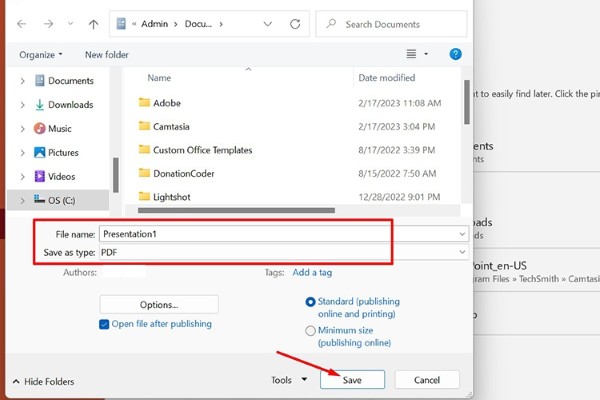Open the Adobe folder
Screen dimensions: 600x400
(x=166, y=102)
